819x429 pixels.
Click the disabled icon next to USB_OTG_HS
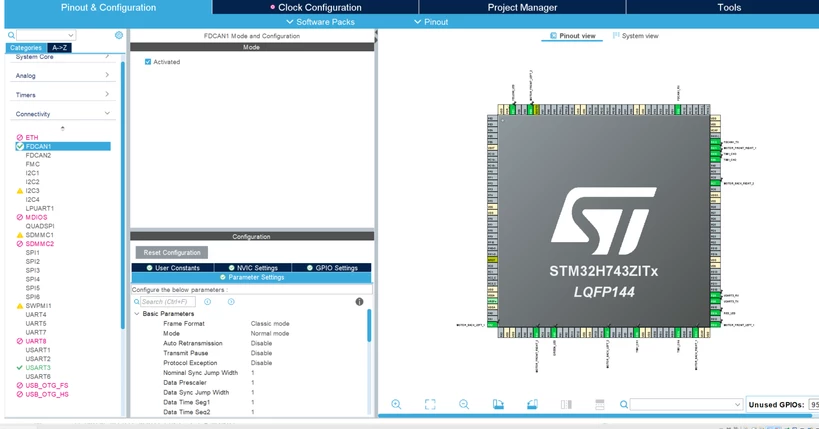(x=20, y=395)
